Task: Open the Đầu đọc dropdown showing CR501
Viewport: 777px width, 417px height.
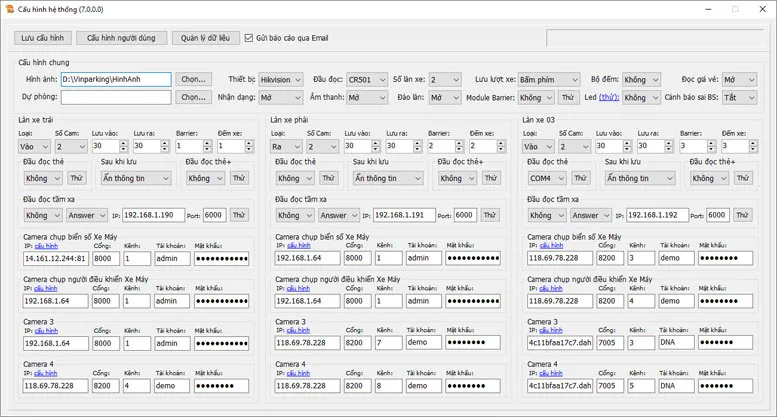Action: point(366,79)
